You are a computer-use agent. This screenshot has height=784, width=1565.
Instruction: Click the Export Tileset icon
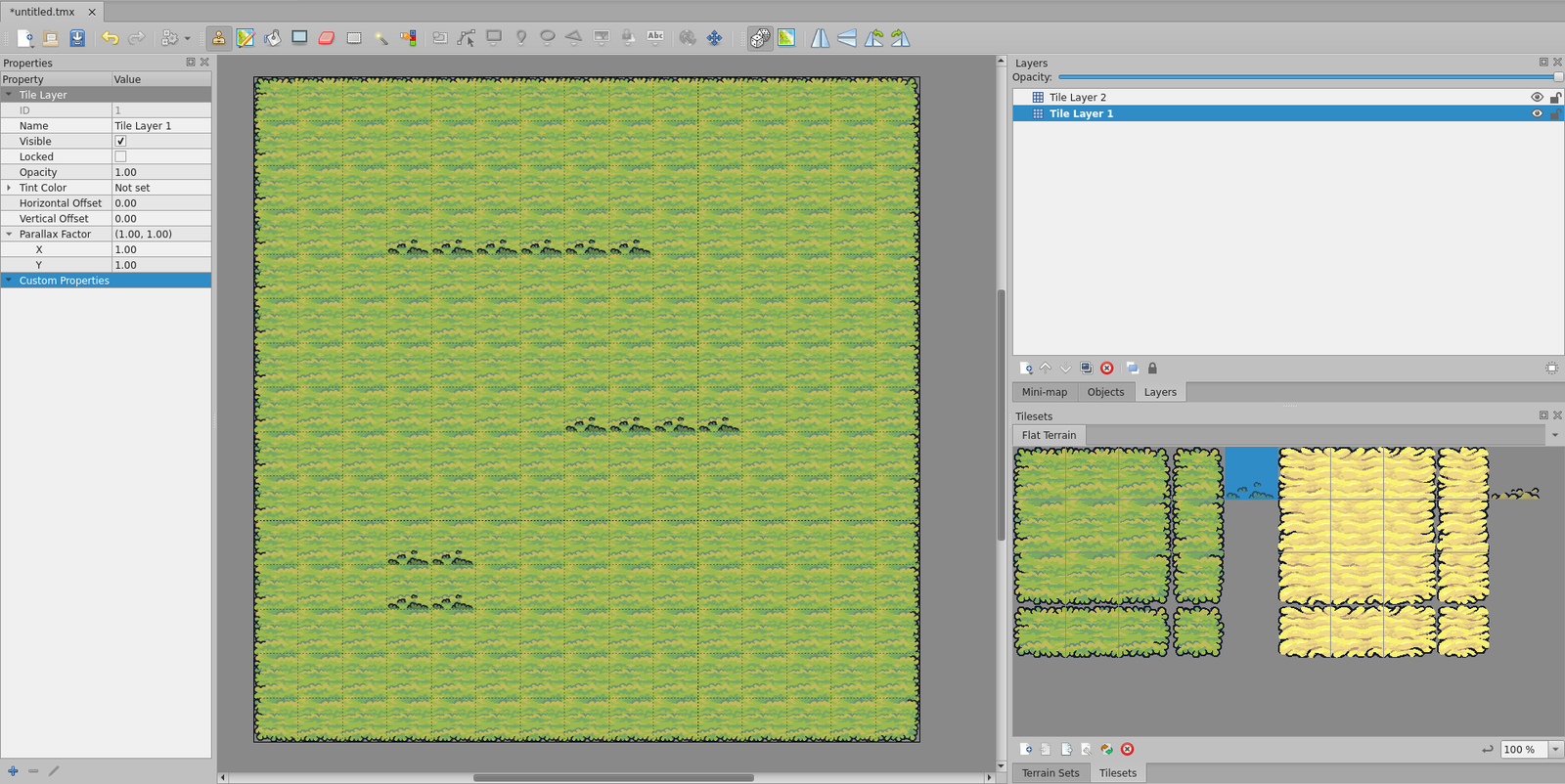point(1066,750)
